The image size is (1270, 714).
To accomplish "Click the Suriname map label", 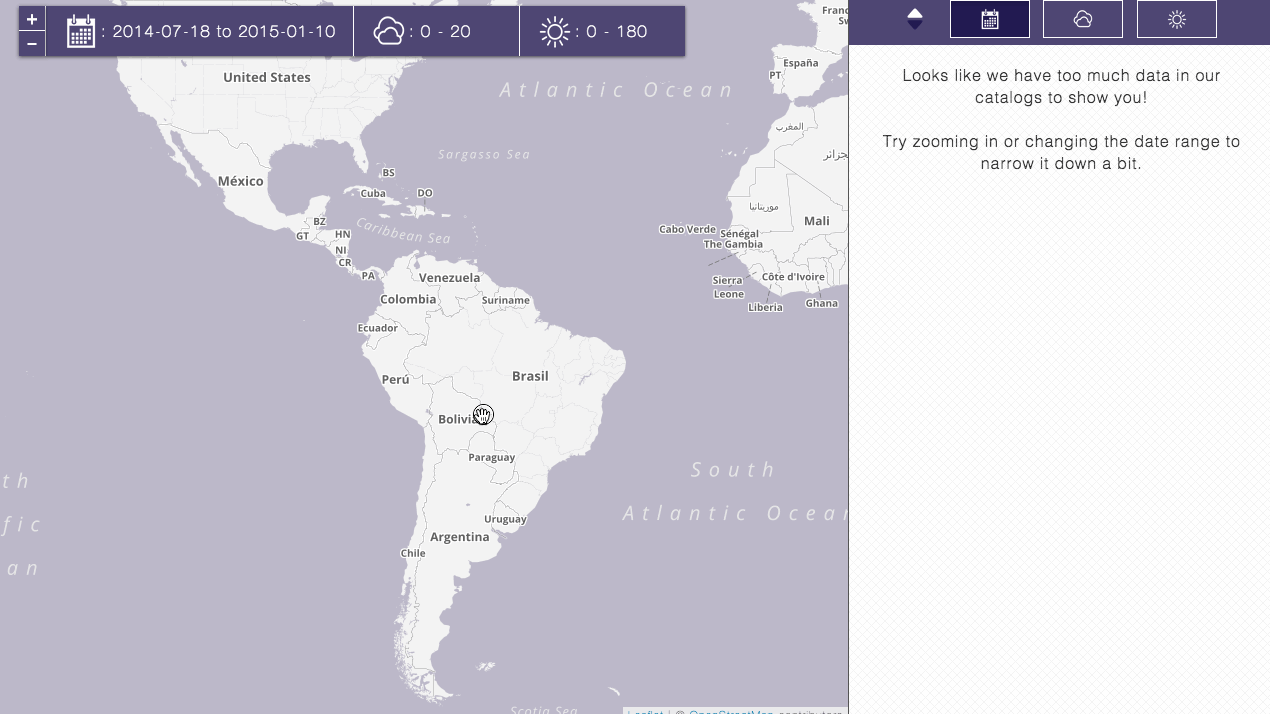I will click(x=505, y=300).
